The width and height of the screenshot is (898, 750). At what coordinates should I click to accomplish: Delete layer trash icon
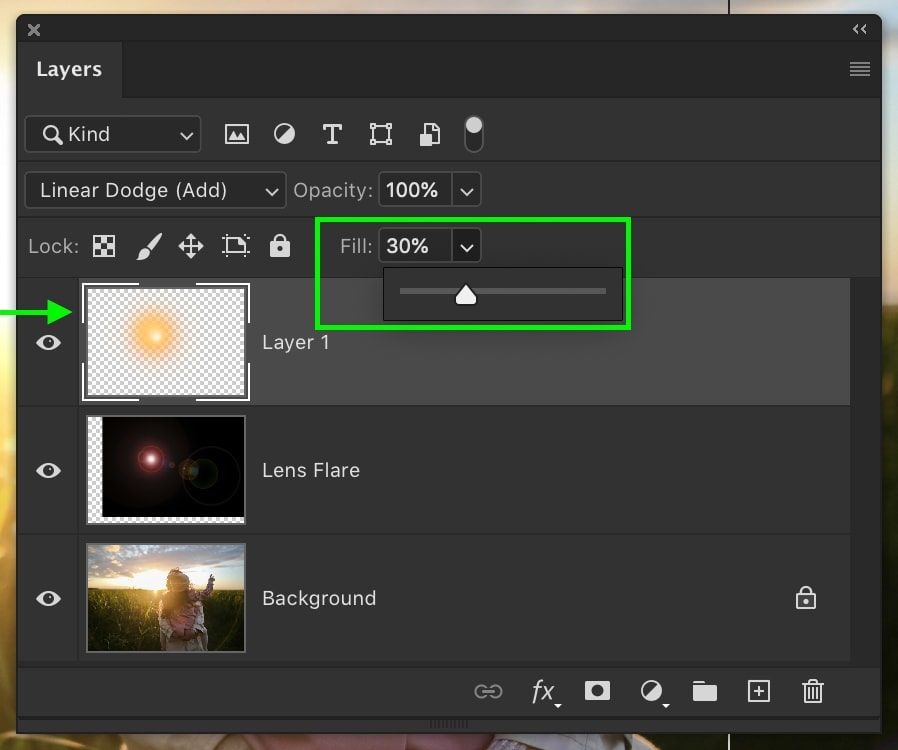click(813, 690)
